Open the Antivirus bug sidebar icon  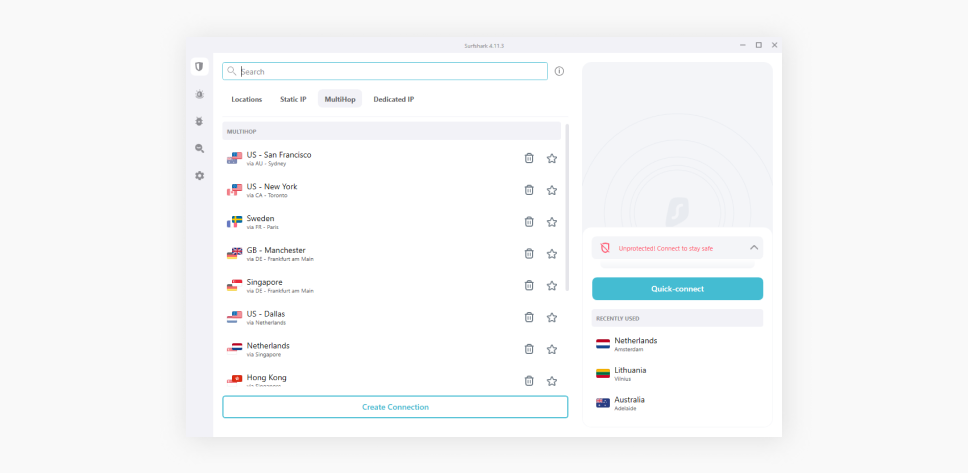tap(199, 122)
